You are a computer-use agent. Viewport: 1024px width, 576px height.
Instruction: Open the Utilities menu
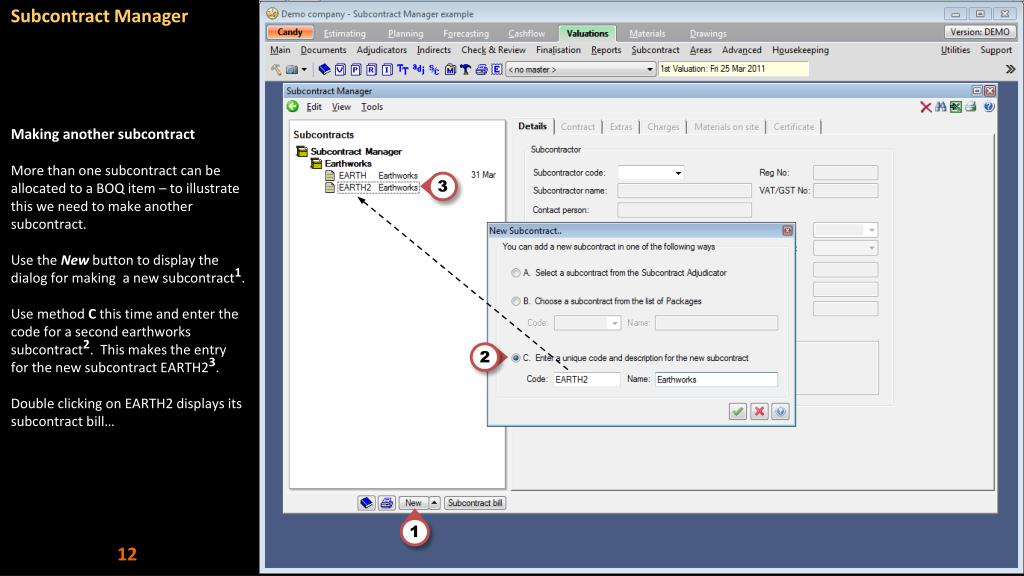[x=955, y=50]
